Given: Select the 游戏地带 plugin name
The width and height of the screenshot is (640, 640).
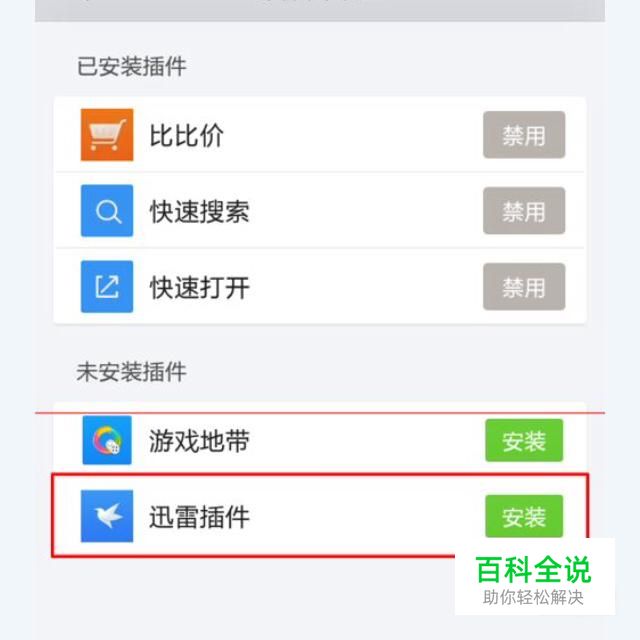Looking at the screenshot, I should point(200,441).
